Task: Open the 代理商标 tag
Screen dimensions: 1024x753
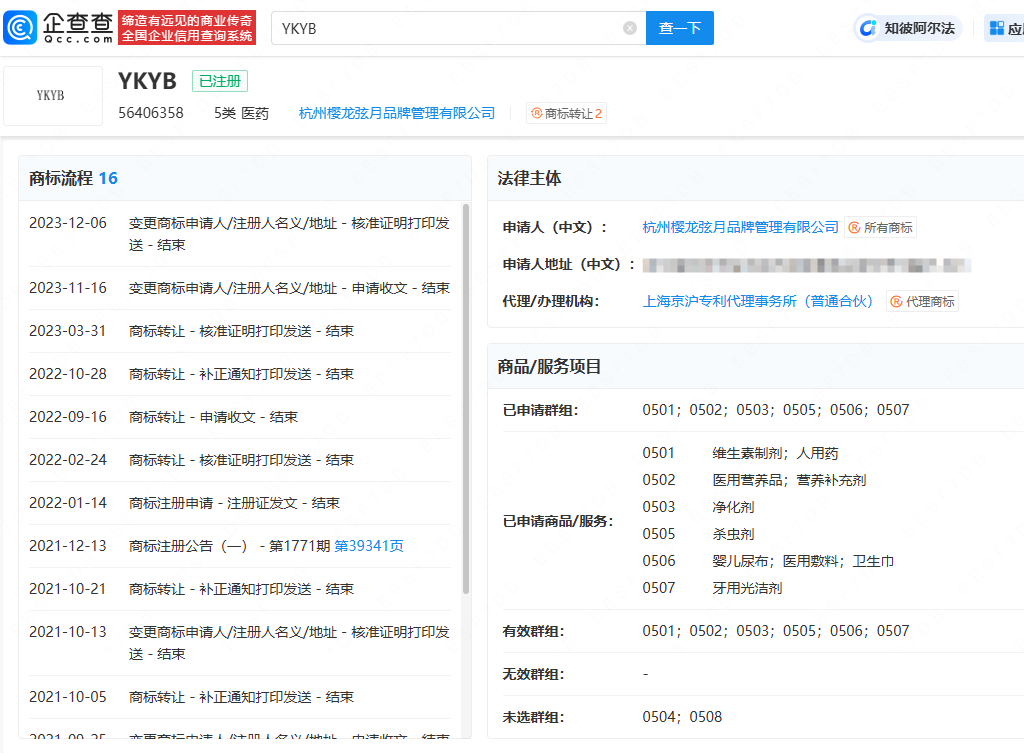Action: [922, 301]
